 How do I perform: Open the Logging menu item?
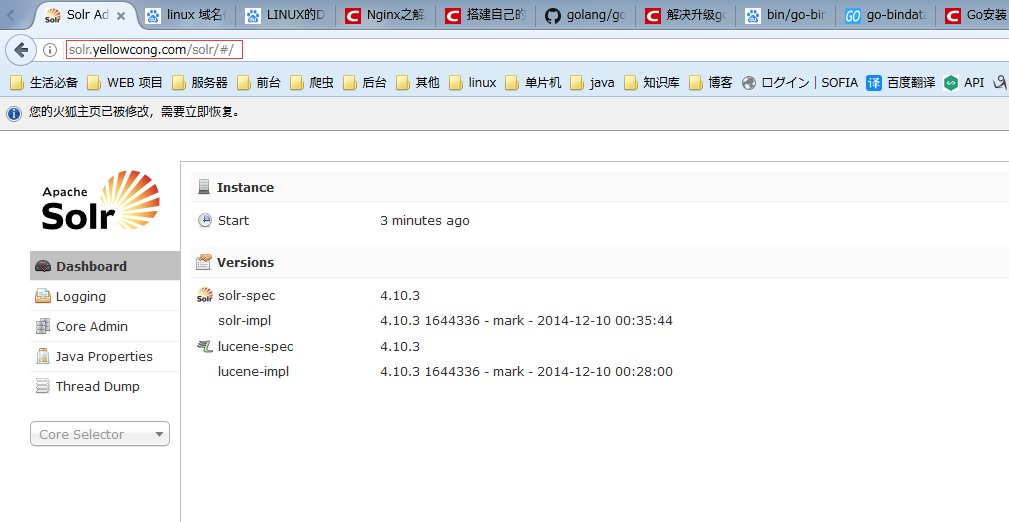(105, 296)
